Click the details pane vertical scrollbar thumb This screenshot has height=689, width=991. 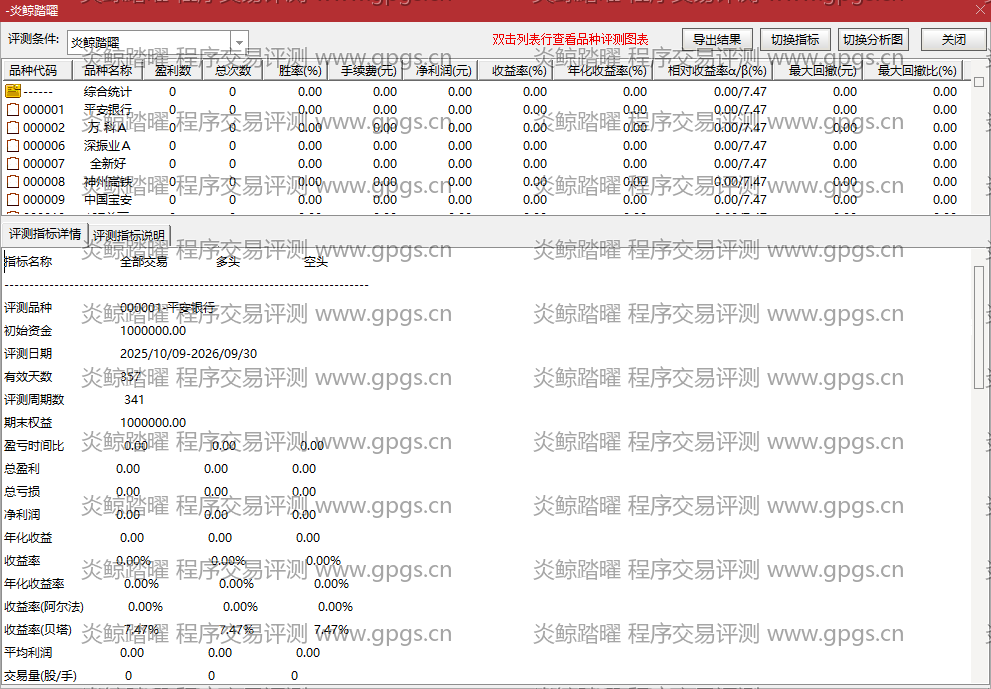point(979,327)
